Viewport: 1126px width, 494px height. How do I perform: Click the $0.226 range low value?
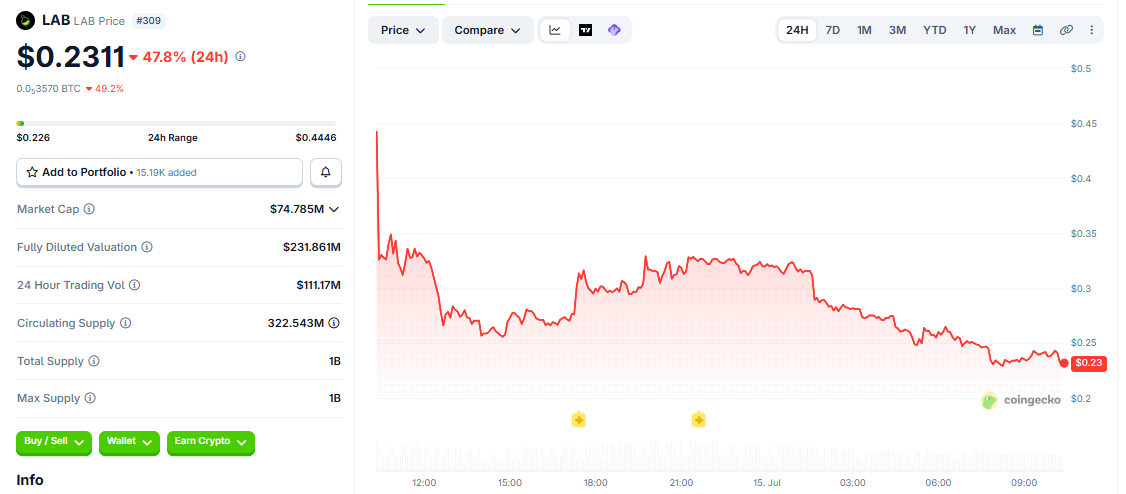(33, 138)
